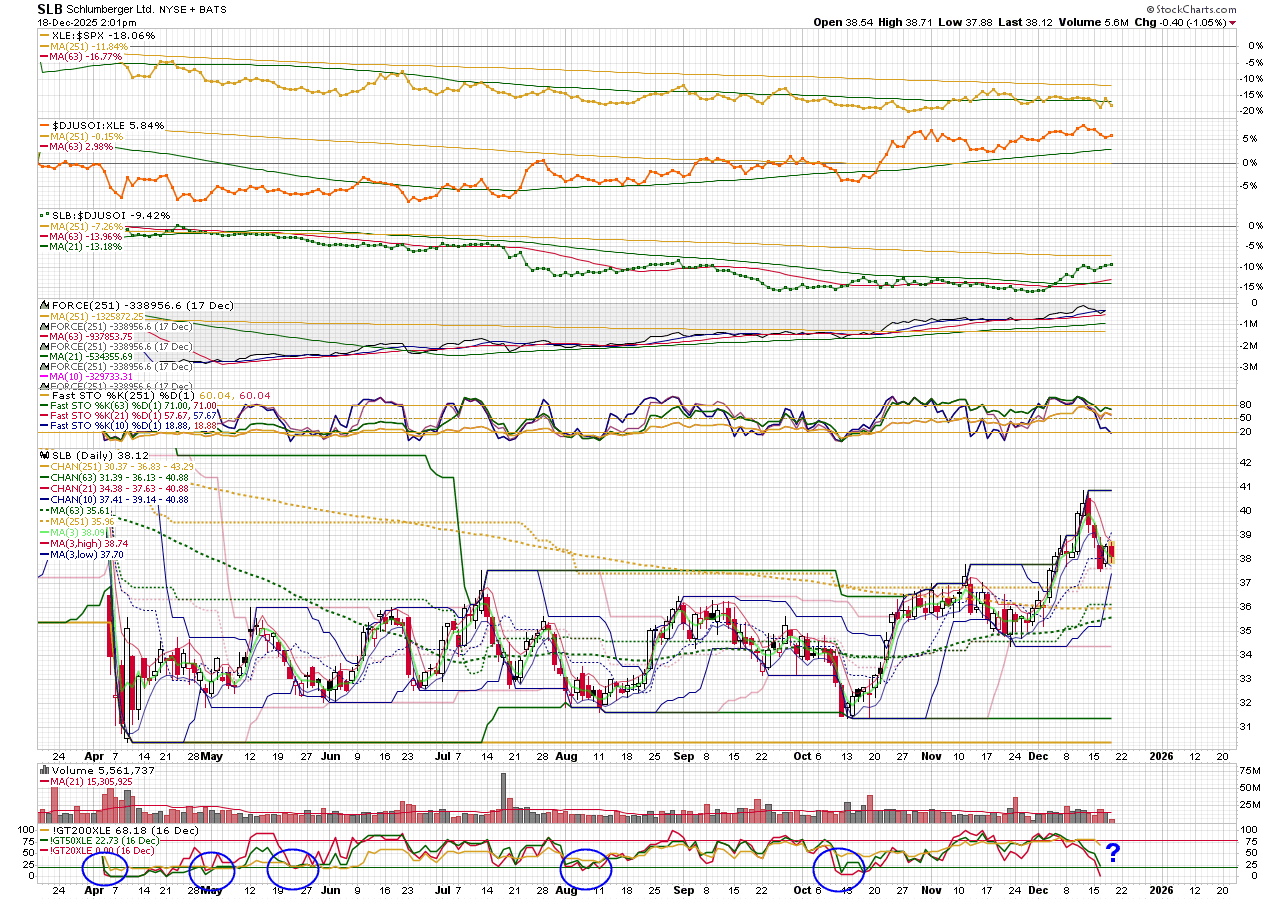Click the Open 38.54 quote value
Viewport: 1280px width, 900px height.
pos(842,22)
